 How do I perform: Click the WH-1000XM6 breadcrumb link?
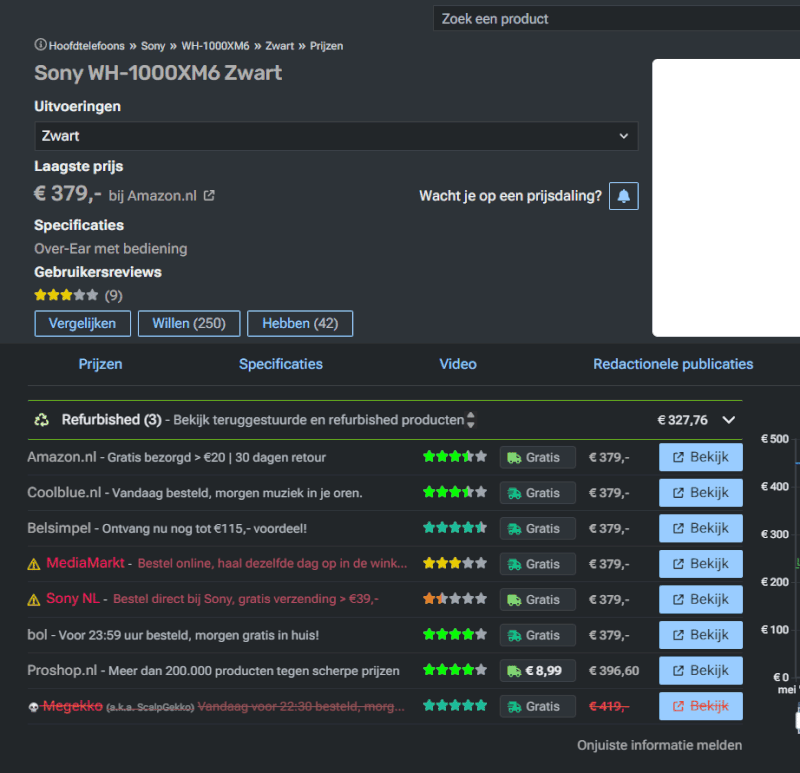tap(215, 46)
